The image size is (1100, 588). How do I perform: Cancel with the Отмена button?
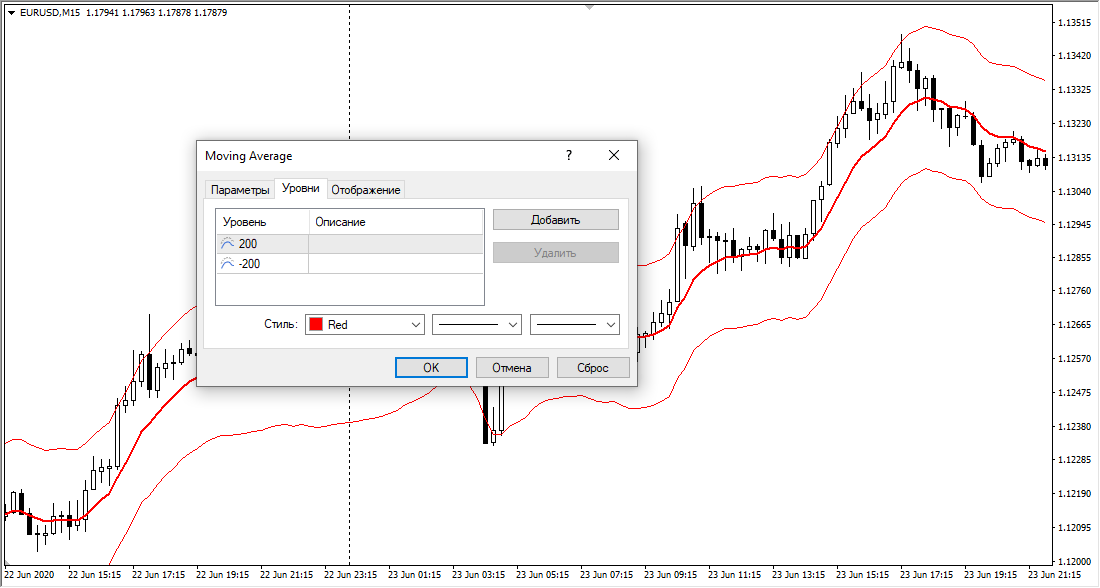pyautogui.click(x=511, y=367)
